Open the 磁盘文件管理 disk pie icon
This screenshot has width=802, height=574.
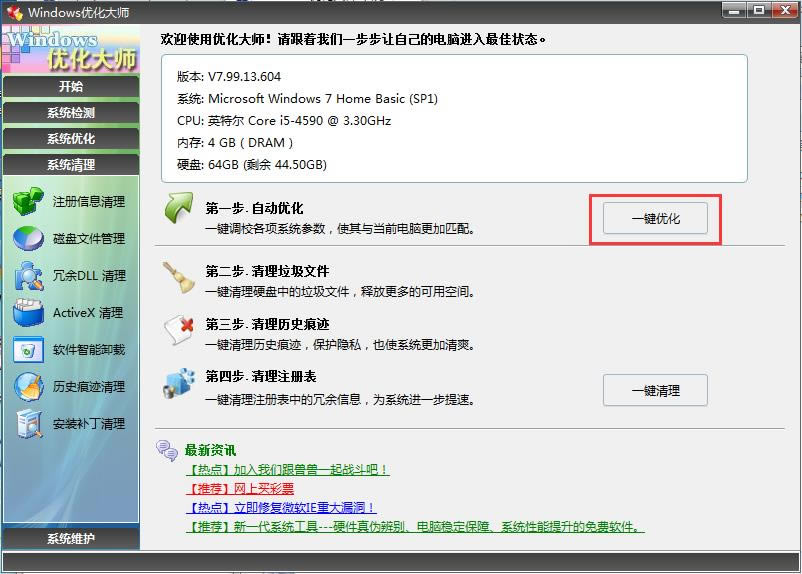(28, 238)
